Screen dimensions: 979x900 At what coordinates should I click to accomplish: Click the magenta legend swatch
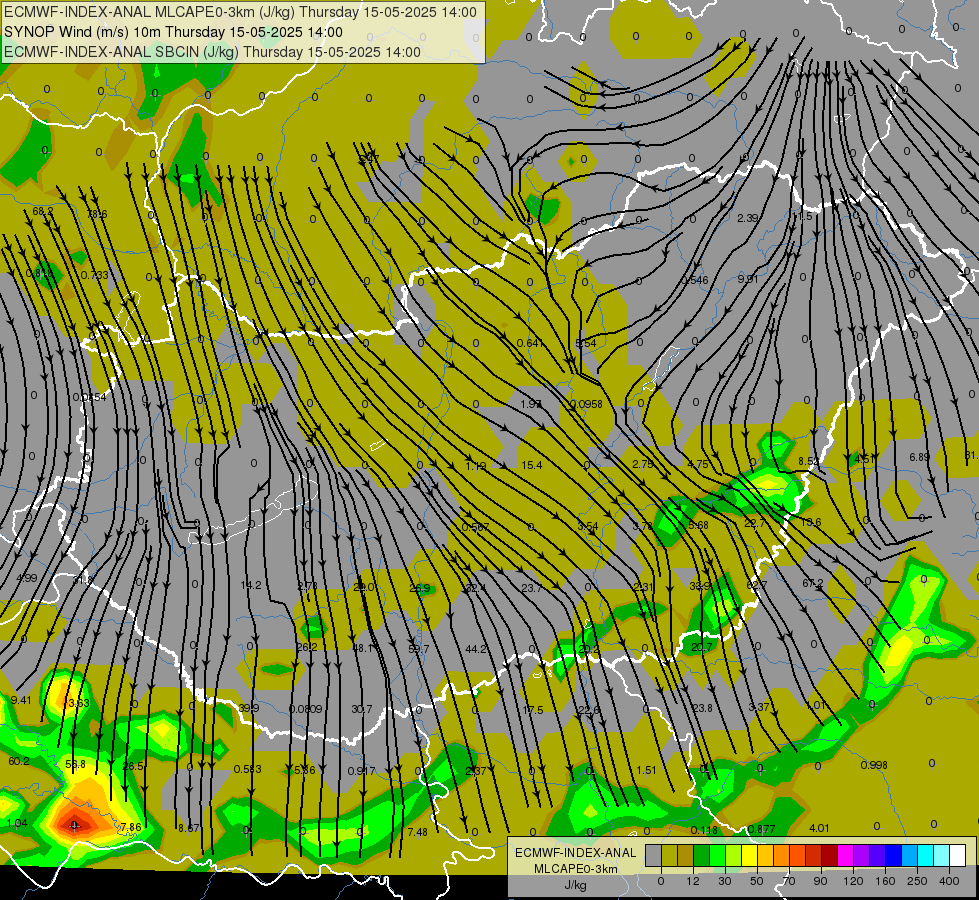pos(845,855)
